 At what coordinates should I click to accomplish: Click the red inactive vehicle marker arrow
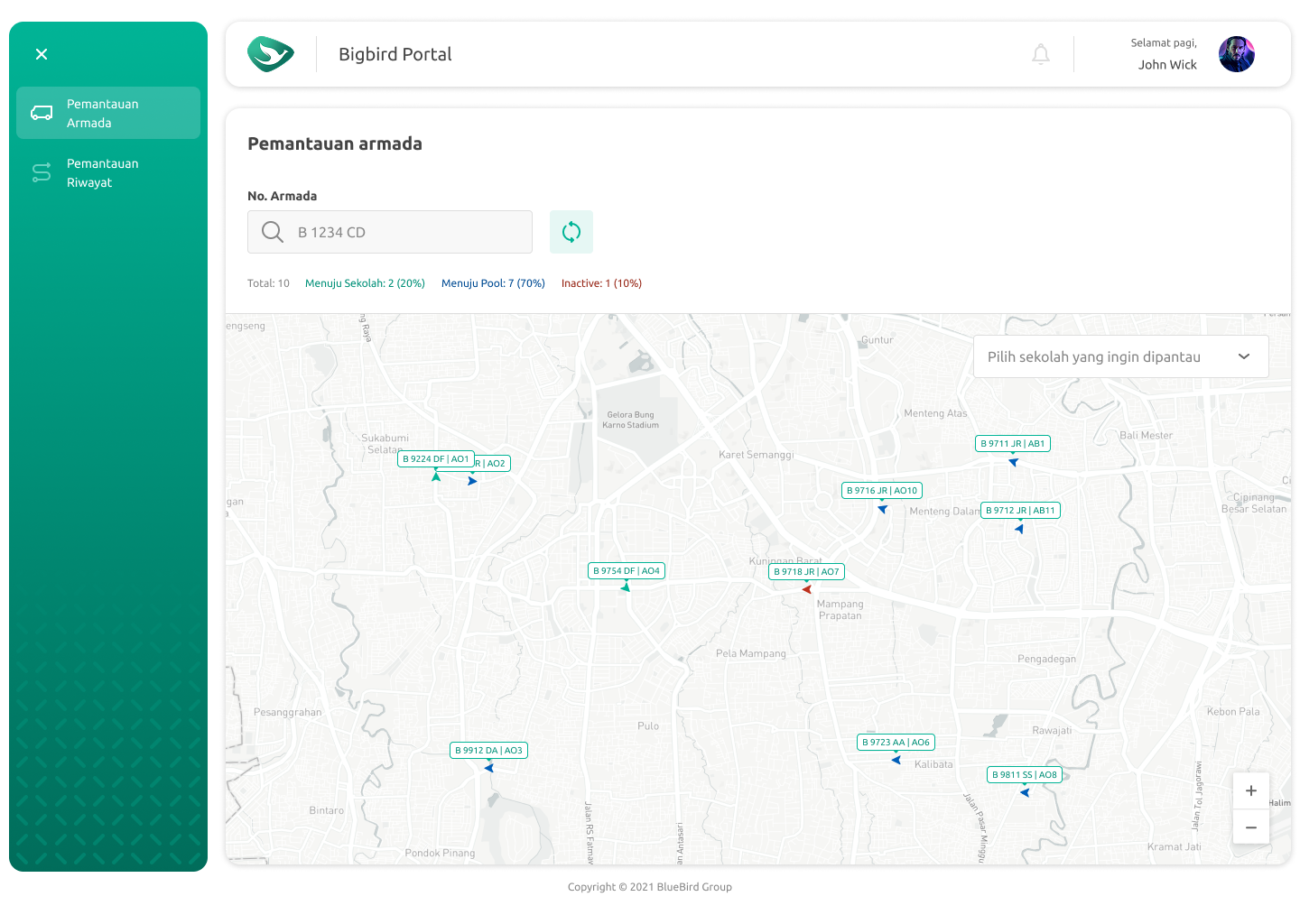pos(807,589)
